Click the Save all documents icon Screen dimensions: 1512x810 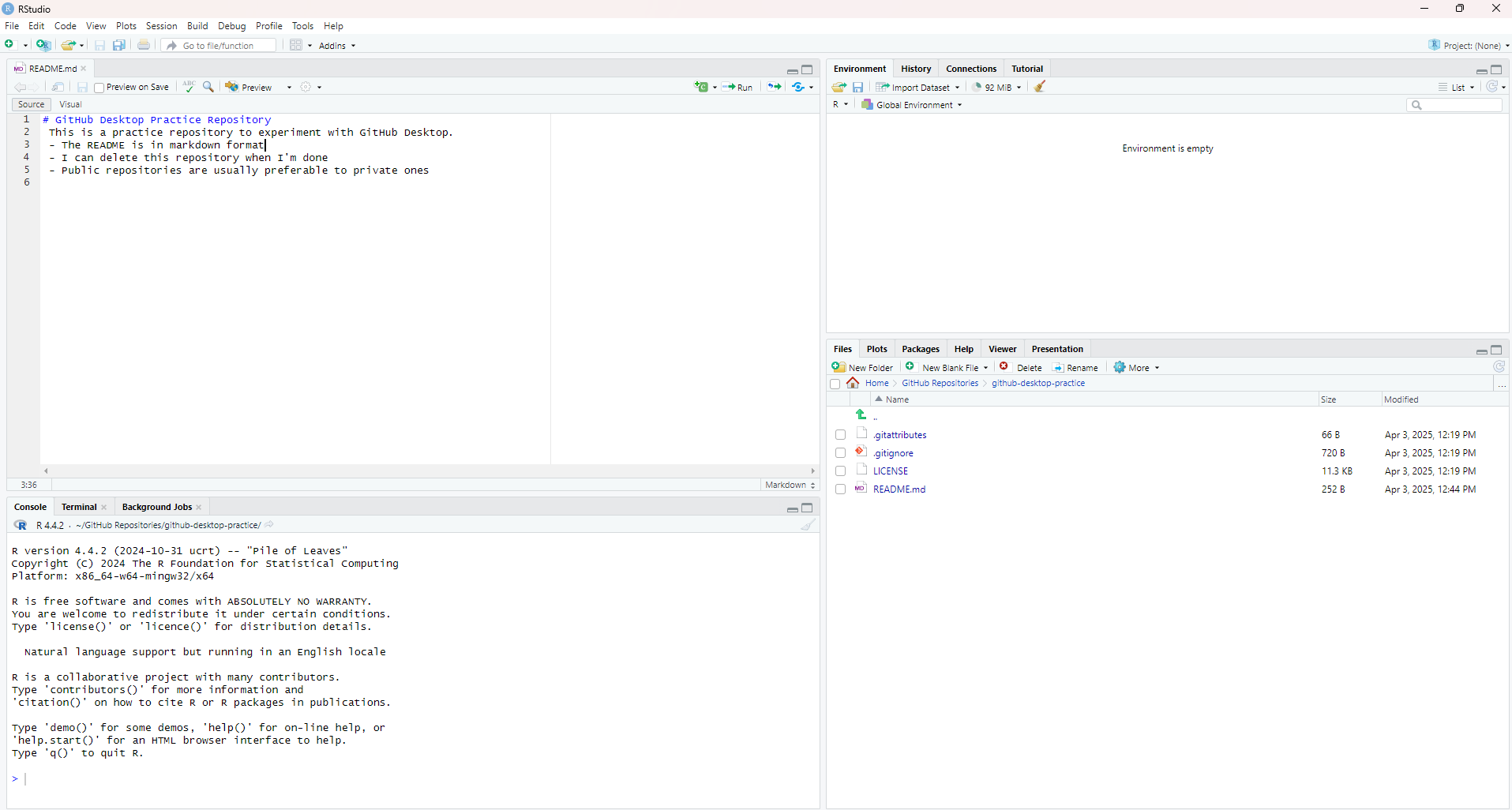119,45
